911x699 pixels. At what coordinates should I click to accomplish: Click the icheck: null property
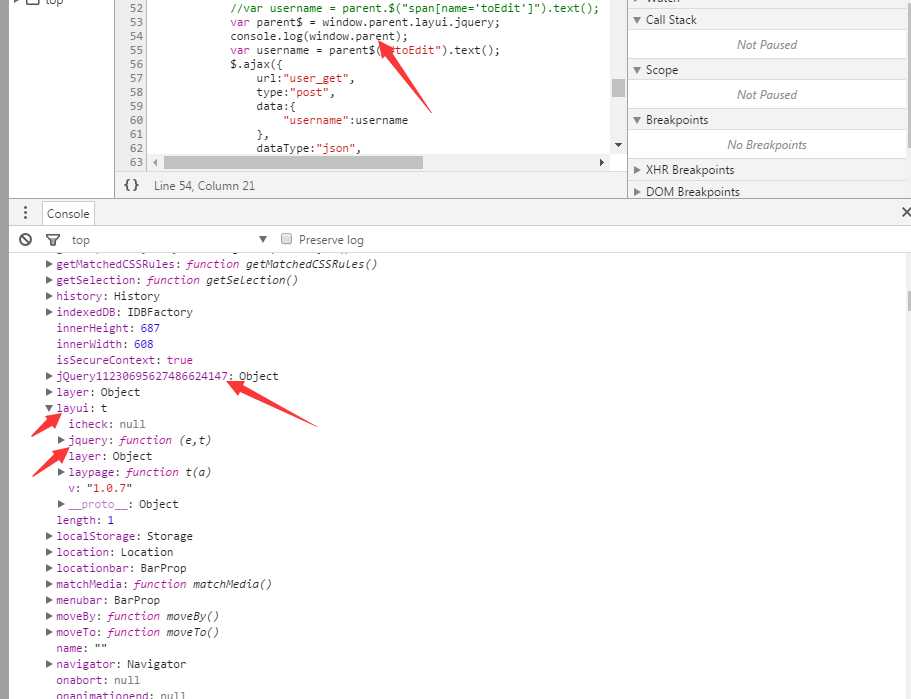[x=107, y=424]
